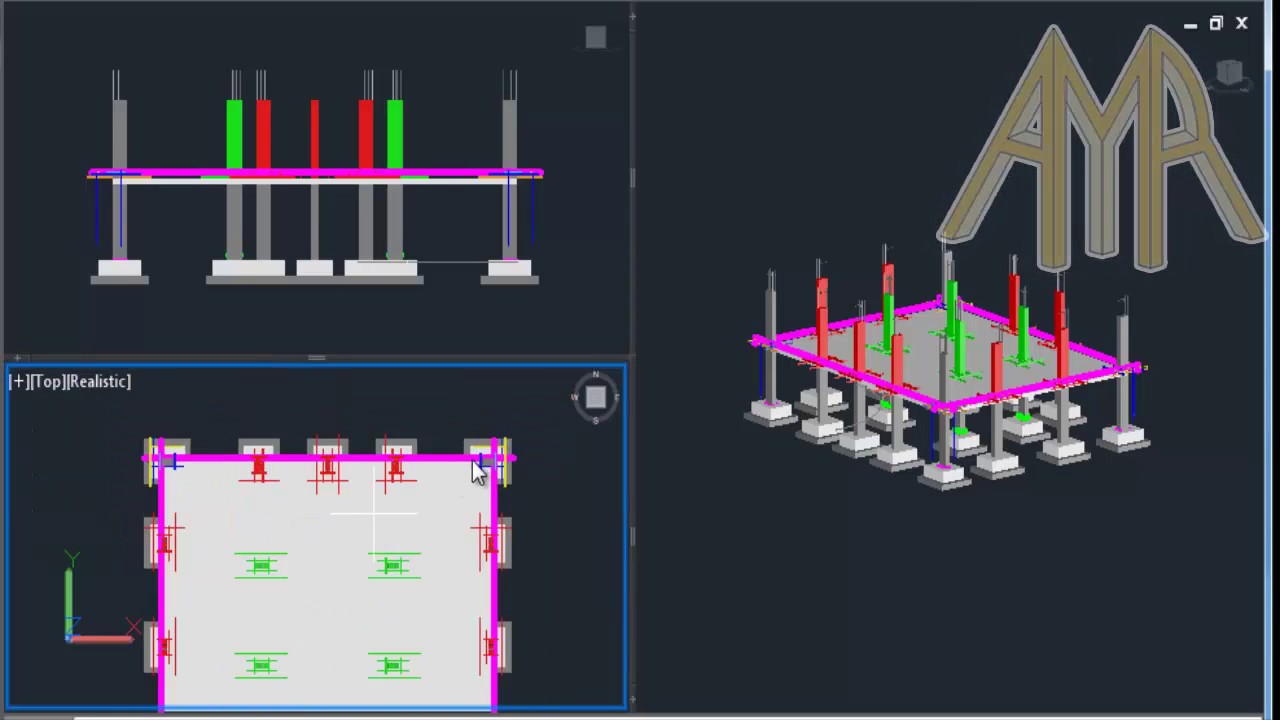Click the ViewCube in the front elevation viewport

pos(596,38)
